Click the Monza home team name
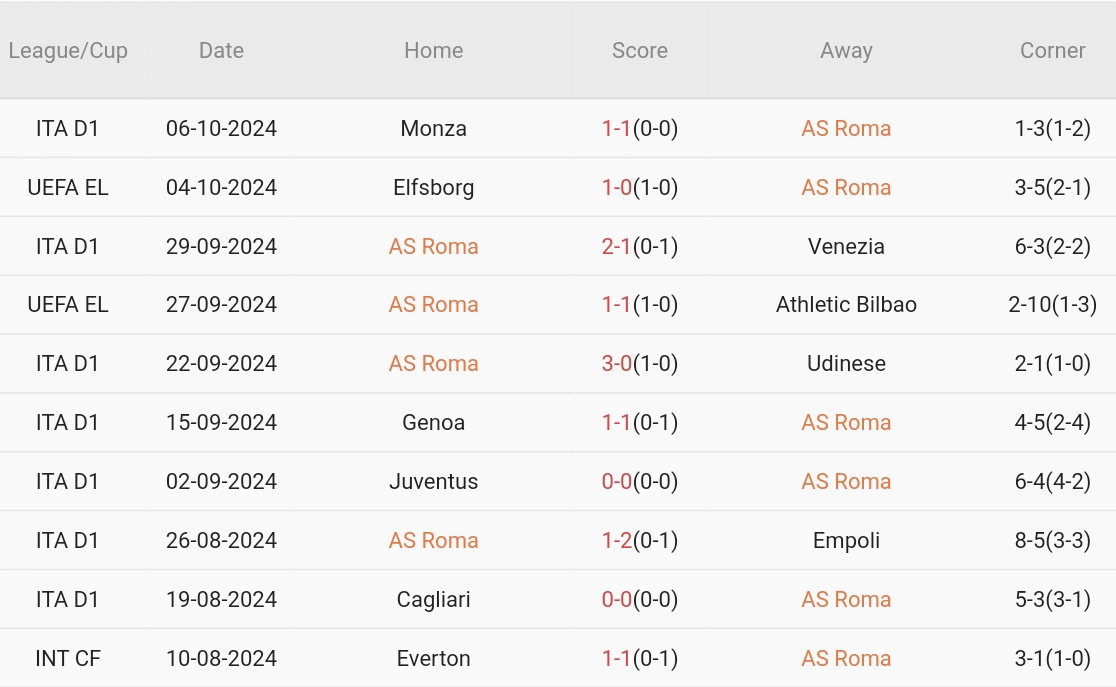Viewport: 1116px width, 687px height. (x=433, y=128)
